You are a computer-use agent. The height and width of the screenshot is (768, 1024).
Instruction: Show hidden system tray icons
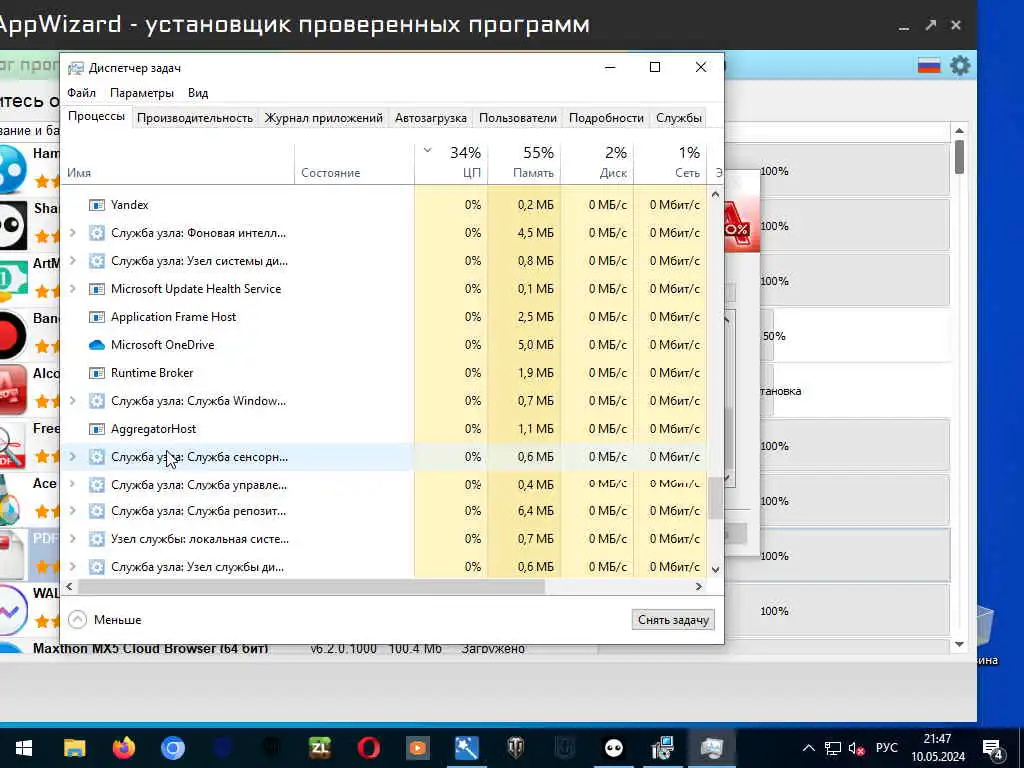pos(808,748)
